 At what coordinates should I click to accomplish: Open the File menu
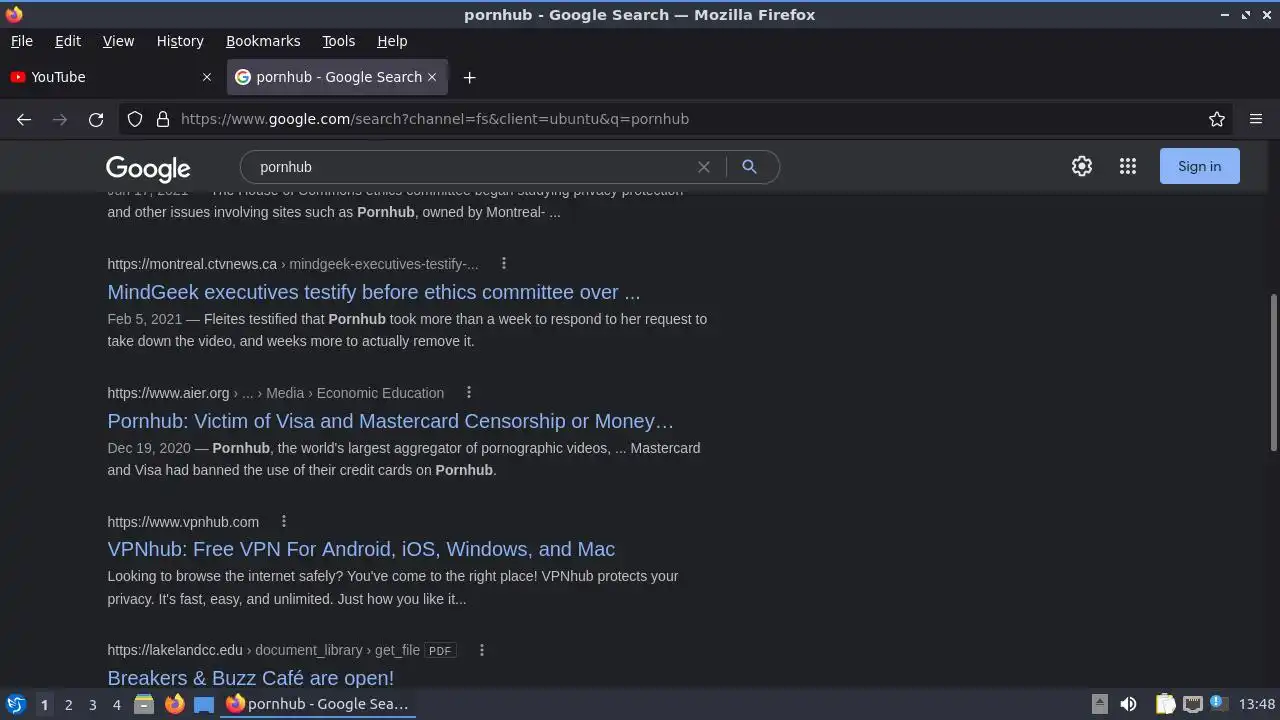click(x=21, y=41)
